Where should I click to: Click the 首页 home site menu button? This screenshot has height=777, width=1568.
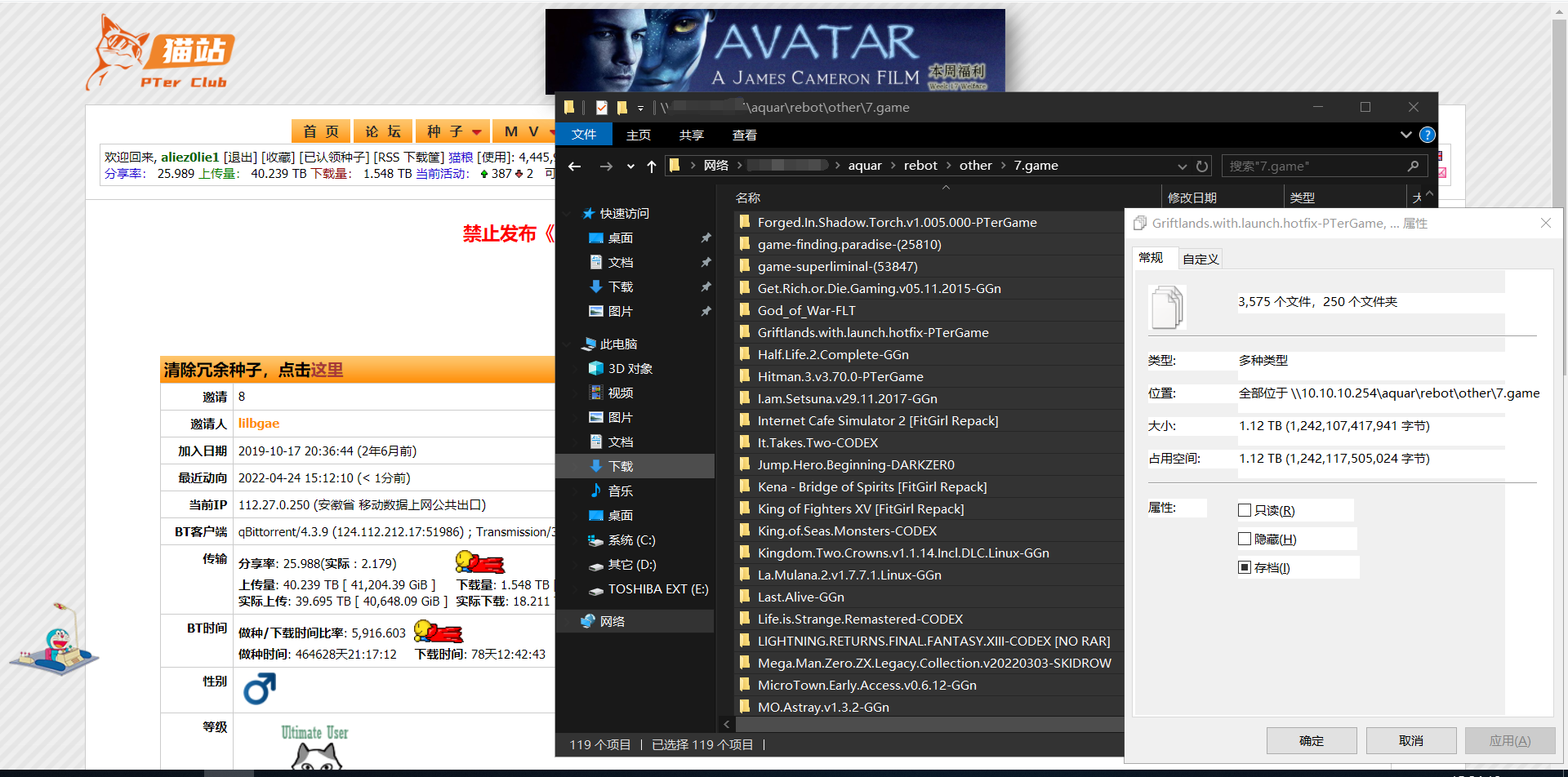(x=321, y=131)
